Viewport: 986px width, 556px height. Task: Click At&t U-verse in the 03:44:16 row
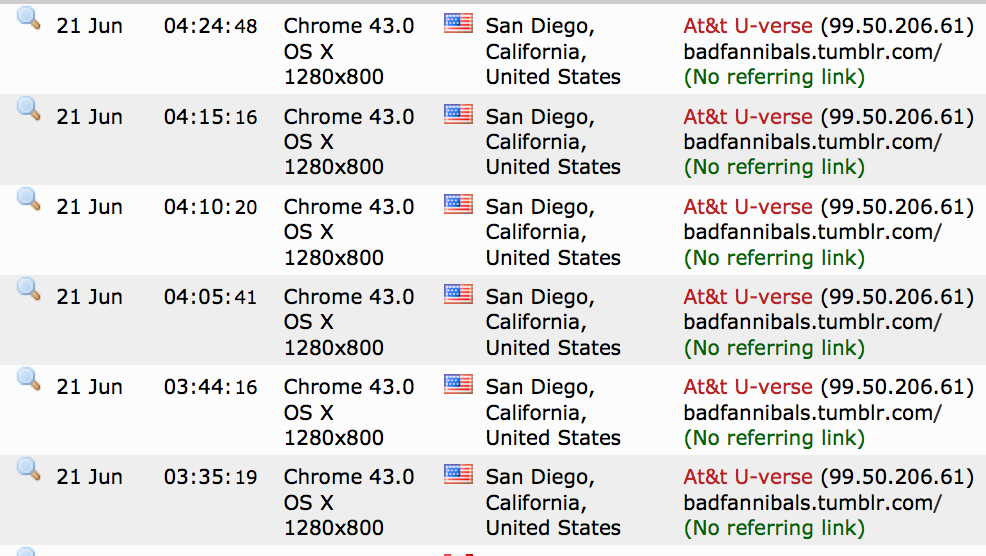coord(748,386)
